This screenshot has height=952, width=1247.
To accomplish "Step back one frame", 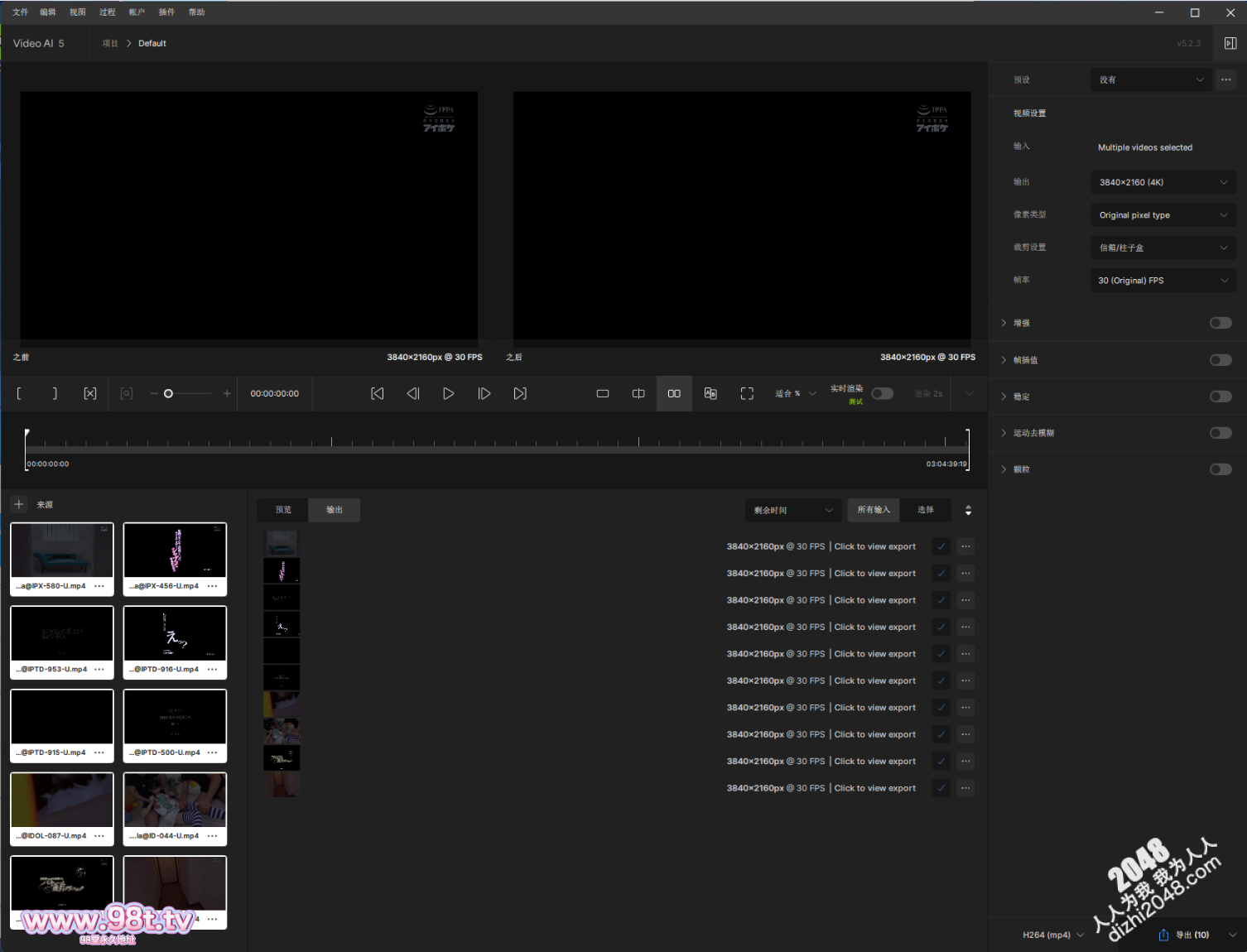I will [412, 394].
